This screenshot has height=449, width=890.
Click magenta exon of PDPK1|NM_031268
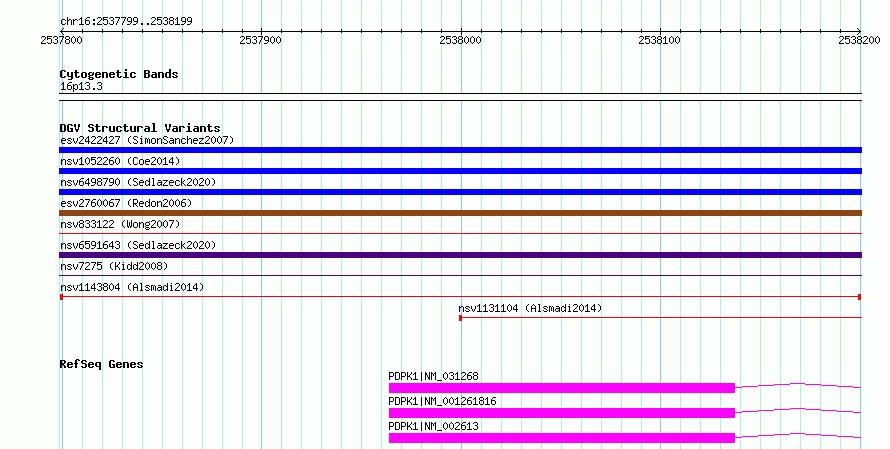562,388
